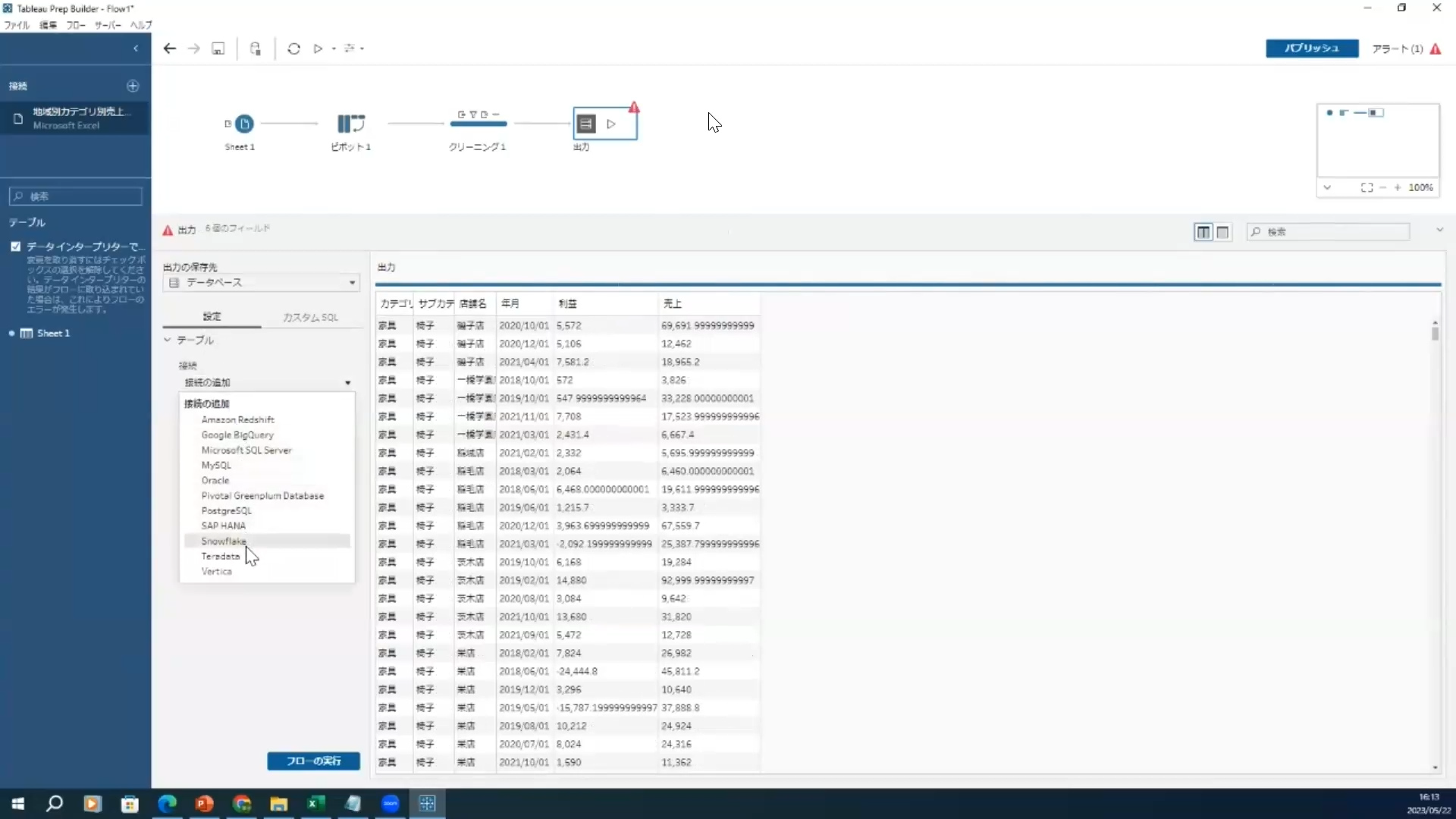Viewport: 1456px width, 819px height.
Task: Open the サーバー menu
Action: click(x=108, y=25)
